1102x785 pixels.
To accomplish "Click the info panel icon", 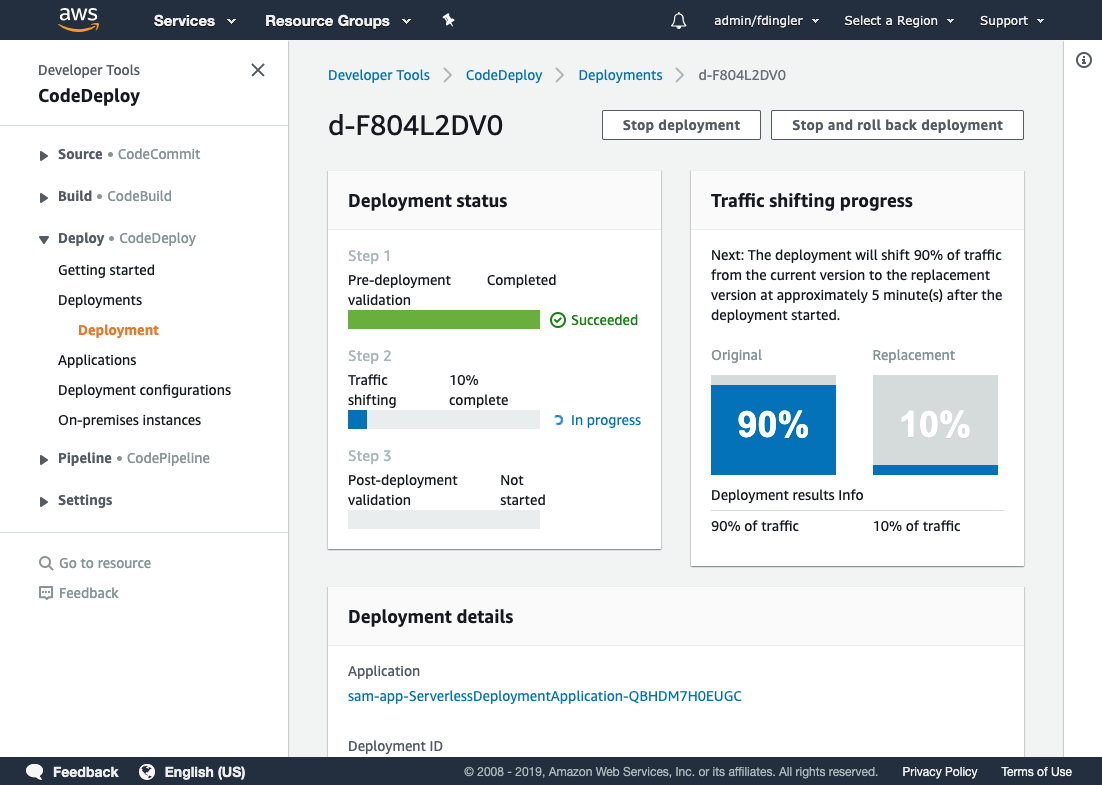I will (x=1084, y=60).
